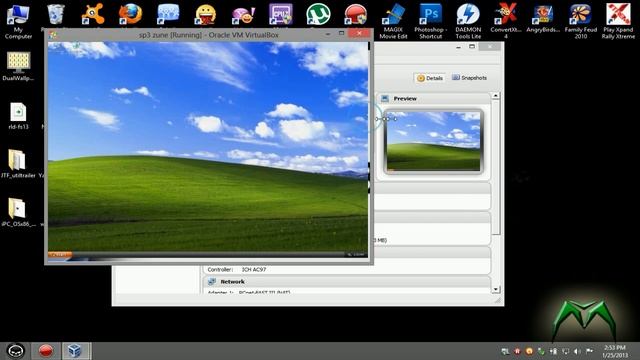This screenshot has height=360, width=640.
Task: Click the red record button on taskbar
Action: pyautogui.click(x=46, y=351)
